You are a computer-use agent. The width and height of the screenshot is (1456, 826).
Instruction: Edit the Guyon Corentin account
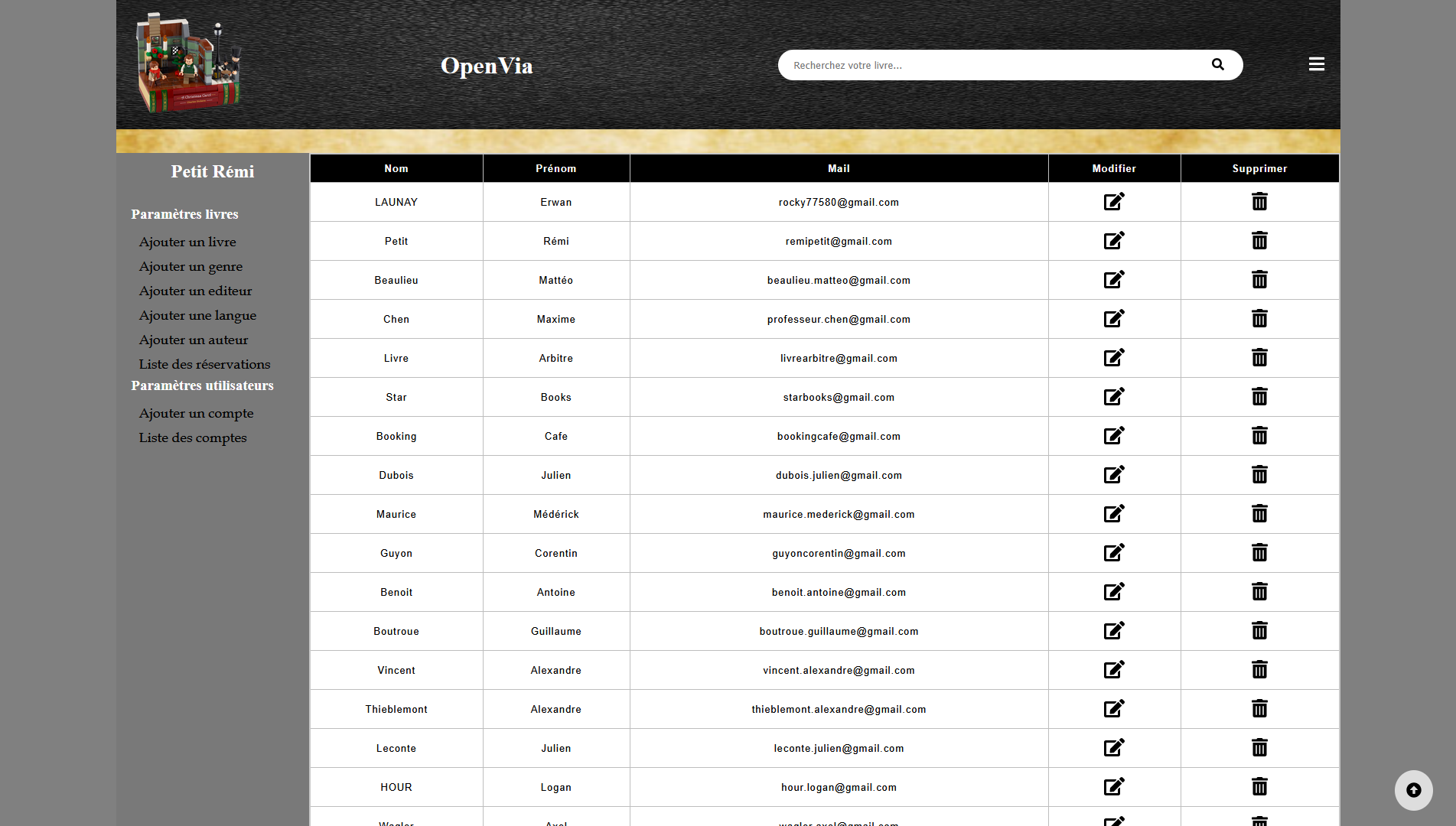click(1114, 553)
